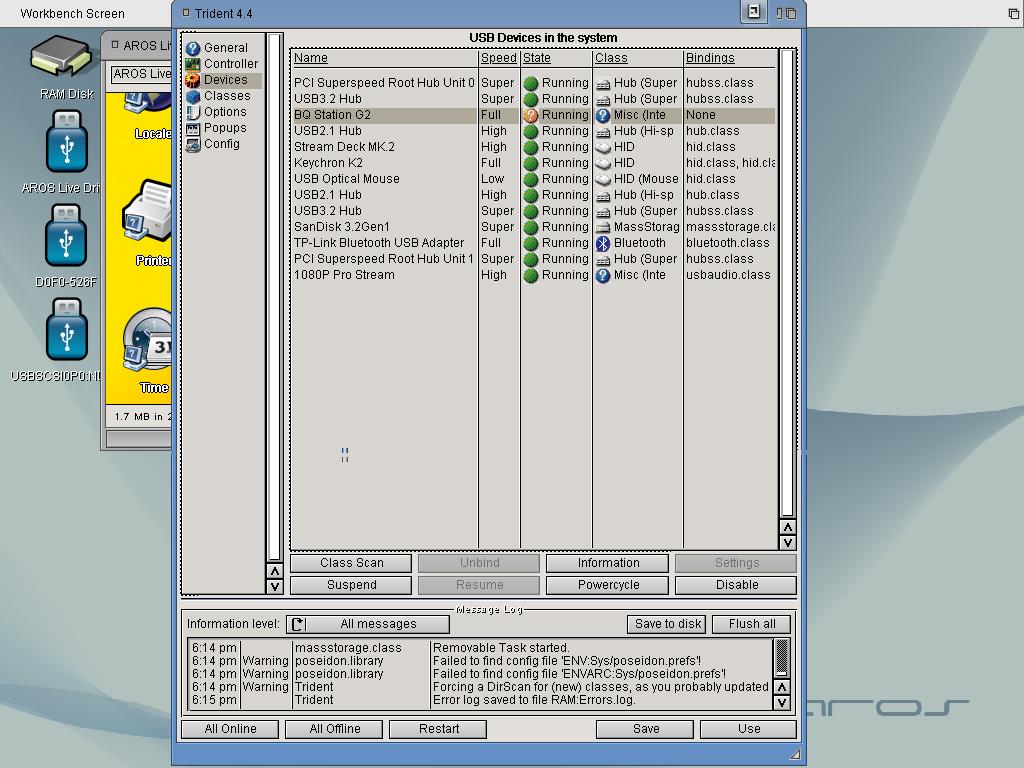The image size is (1024, 768).
Task: Click the 'Error log saved to file' log entry
Action: click(x=534, y=700)
